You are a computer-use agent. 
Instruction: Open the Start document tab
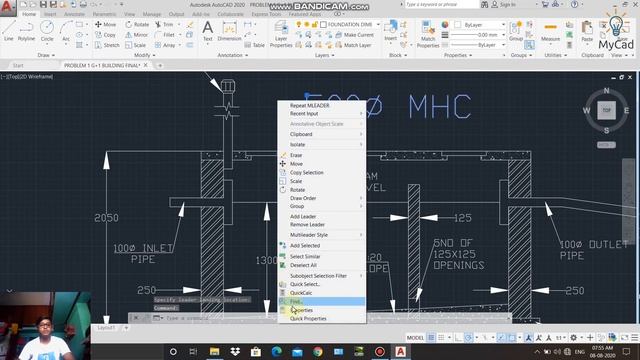(18, 65)
